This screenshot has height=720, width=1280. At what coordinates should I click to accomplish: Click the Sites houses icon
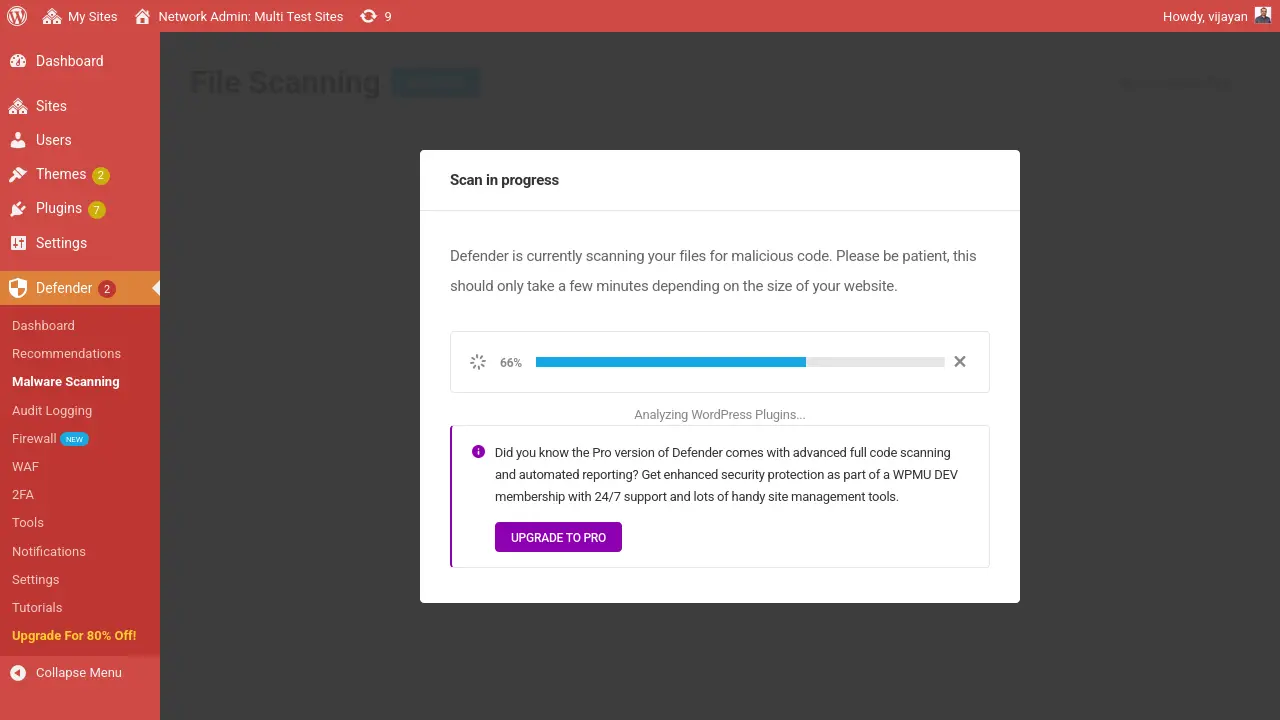pyautogui.click(x=18, y=106)
